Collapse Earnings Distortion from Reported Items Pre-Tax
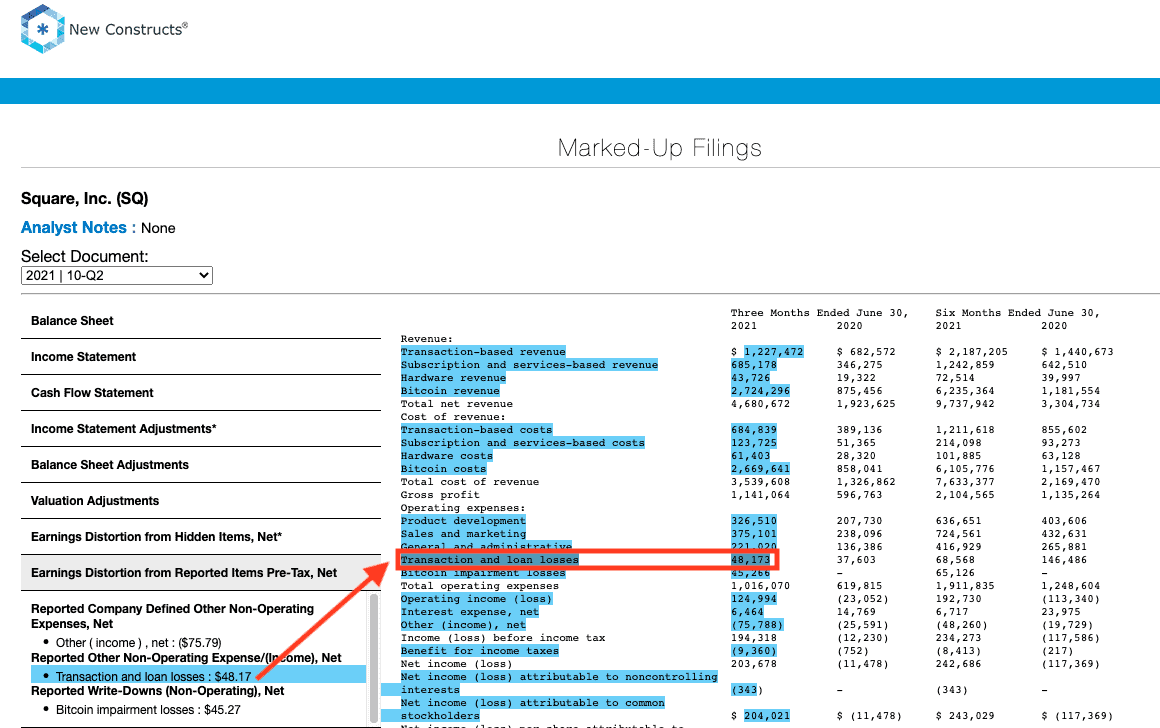 (x=200, y=573)
